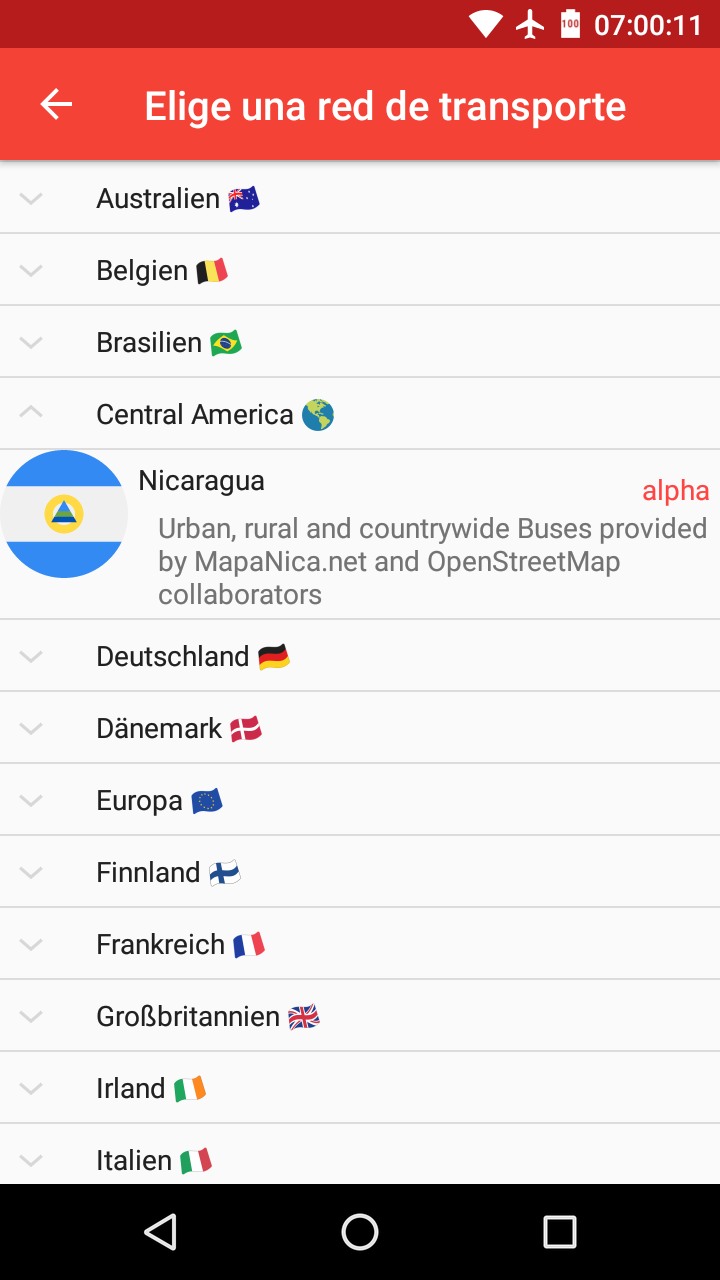Tap the red alpha label
This screenshot has height=1280, width=720.
[675, 491]
